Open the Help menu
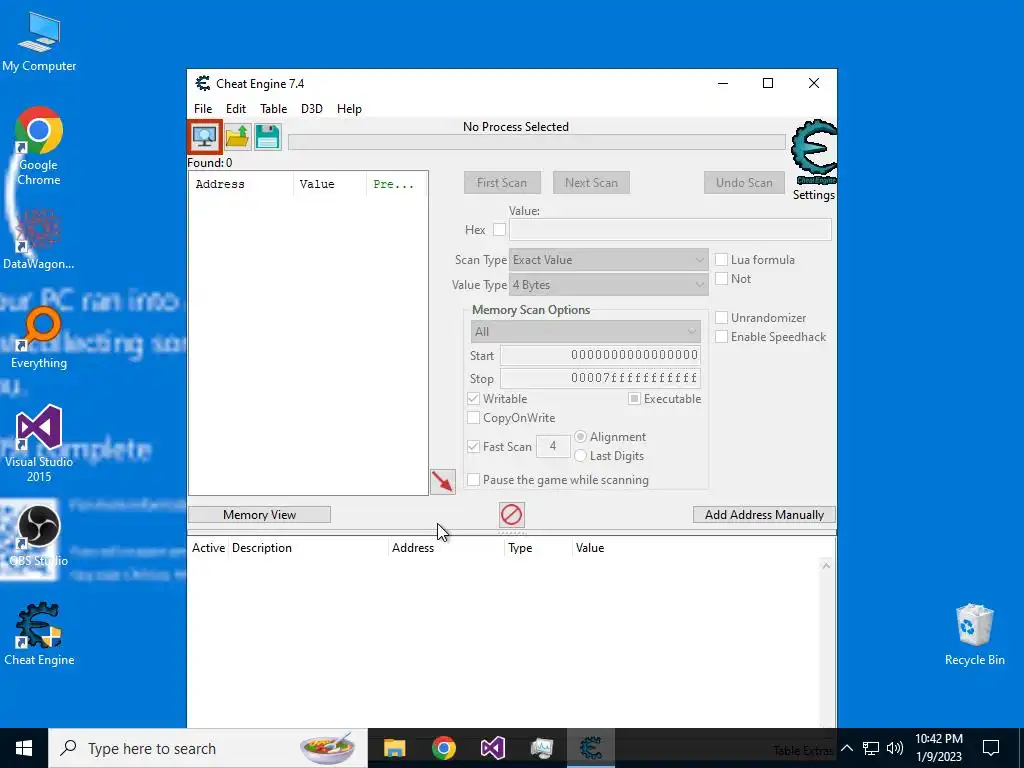The height and width of the screenshot is (768, 1024). point(349,108)
